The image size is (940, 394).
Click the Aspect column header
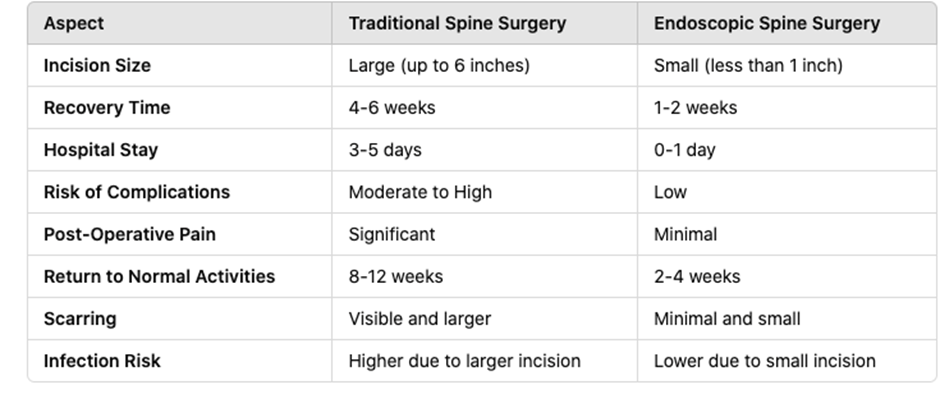coord(73,23)
